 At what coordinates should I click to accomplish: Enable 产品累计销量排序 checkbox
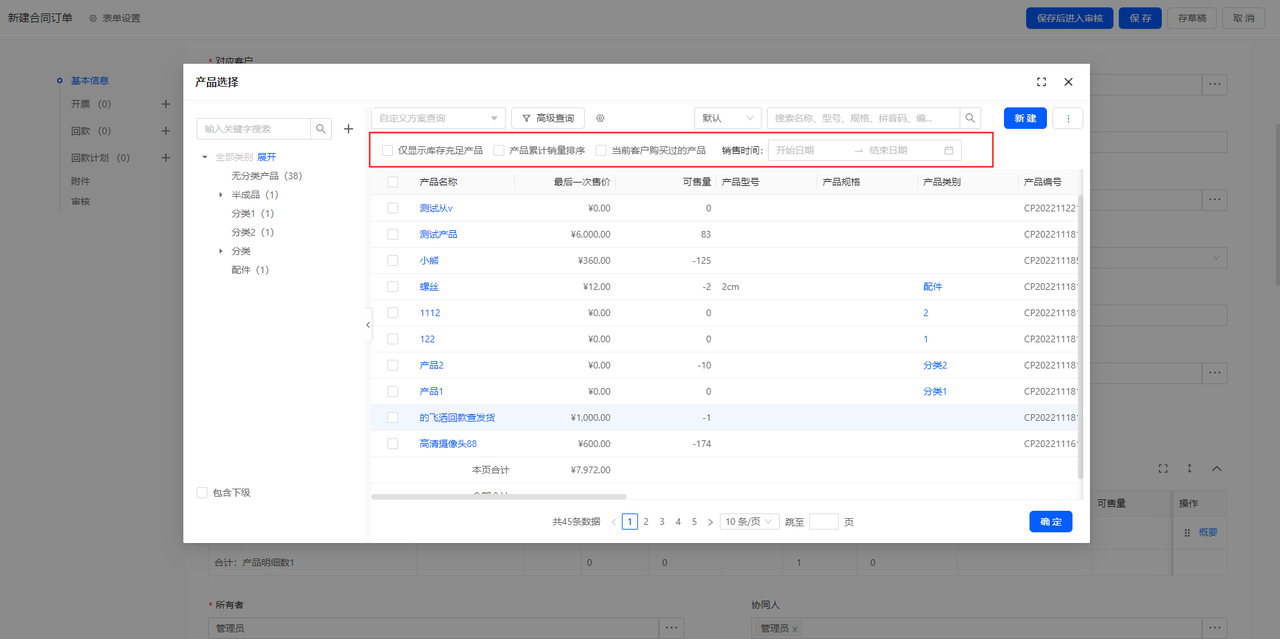tap(499, 150)
